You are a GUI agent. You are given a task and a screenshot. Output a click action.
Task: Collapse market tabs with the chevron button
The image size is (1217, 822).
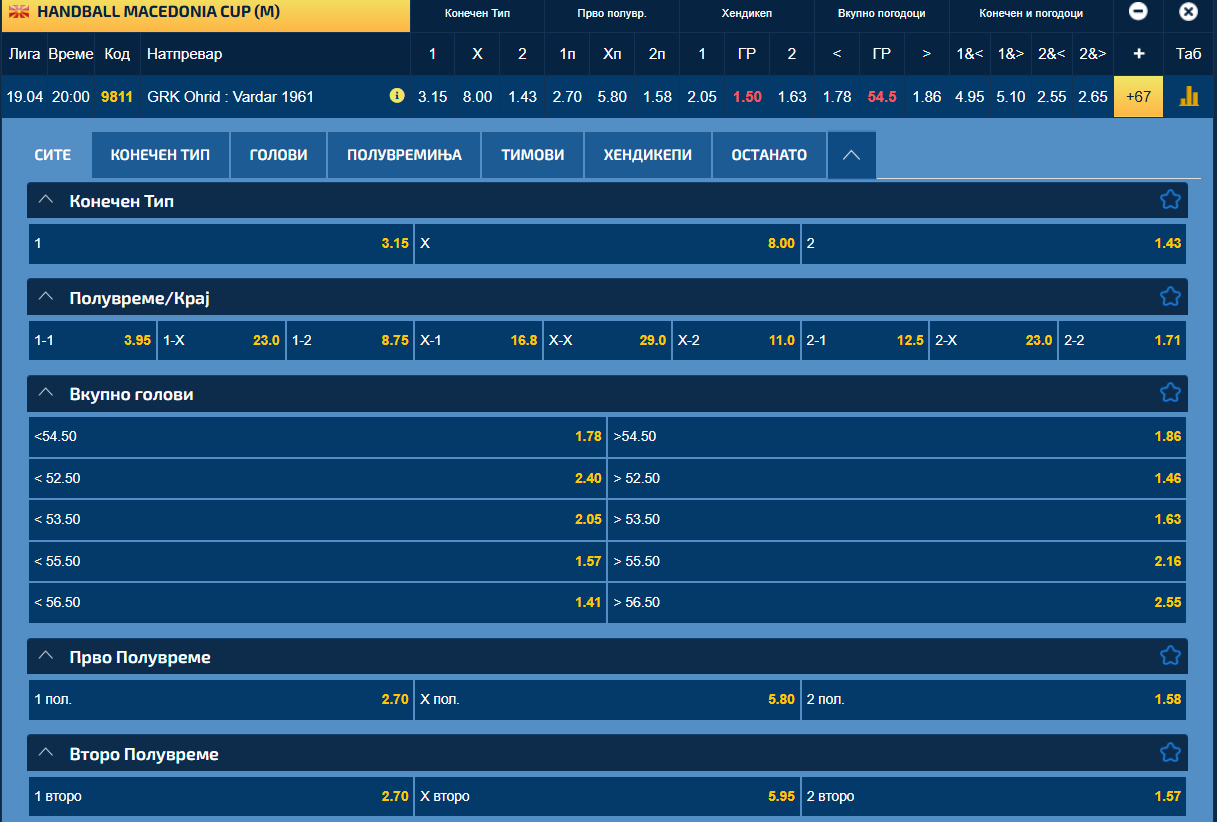pos(851,155)
